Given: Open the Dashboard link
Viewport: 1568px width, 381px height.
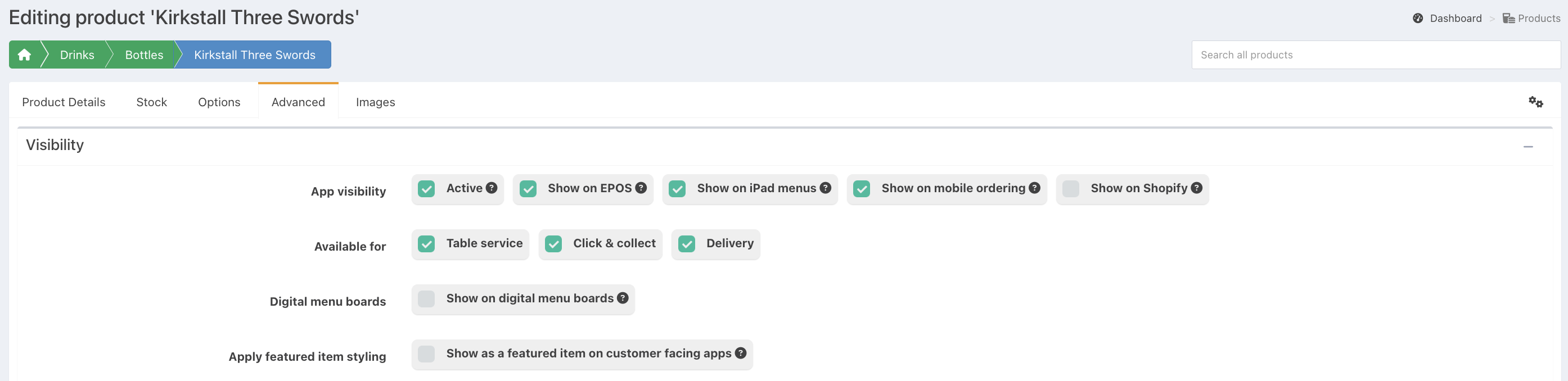Looking at the screenshot, I should click(x=1456, y=18).
